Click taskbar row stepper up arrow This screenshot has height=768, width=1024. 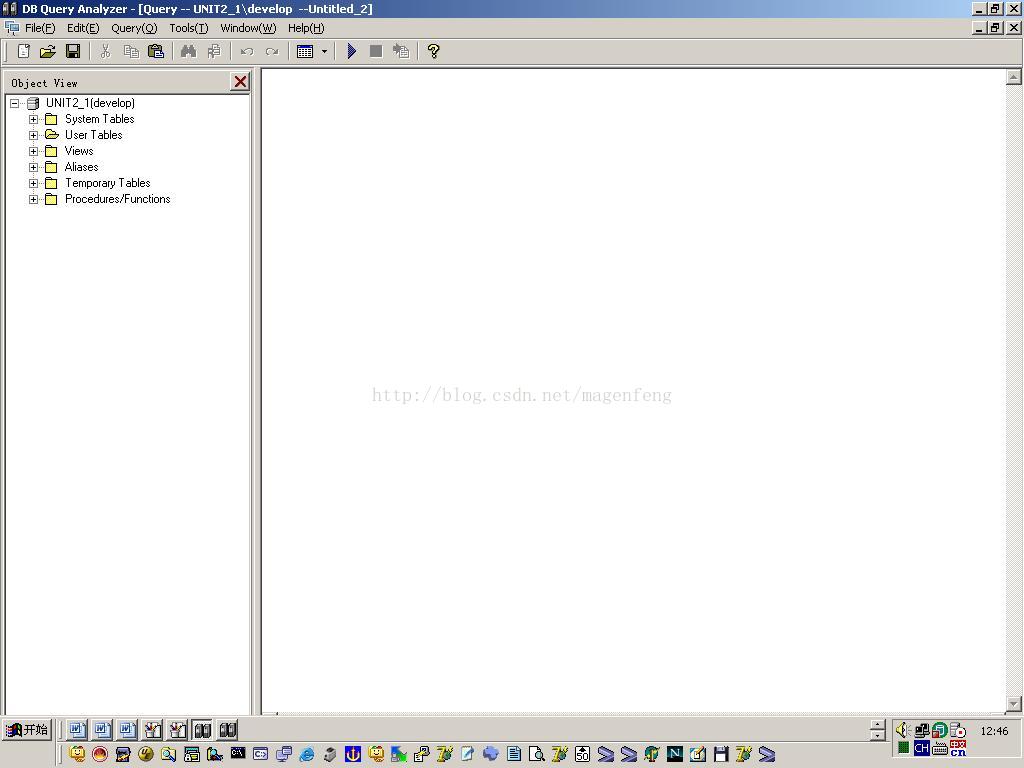point(878,725)
